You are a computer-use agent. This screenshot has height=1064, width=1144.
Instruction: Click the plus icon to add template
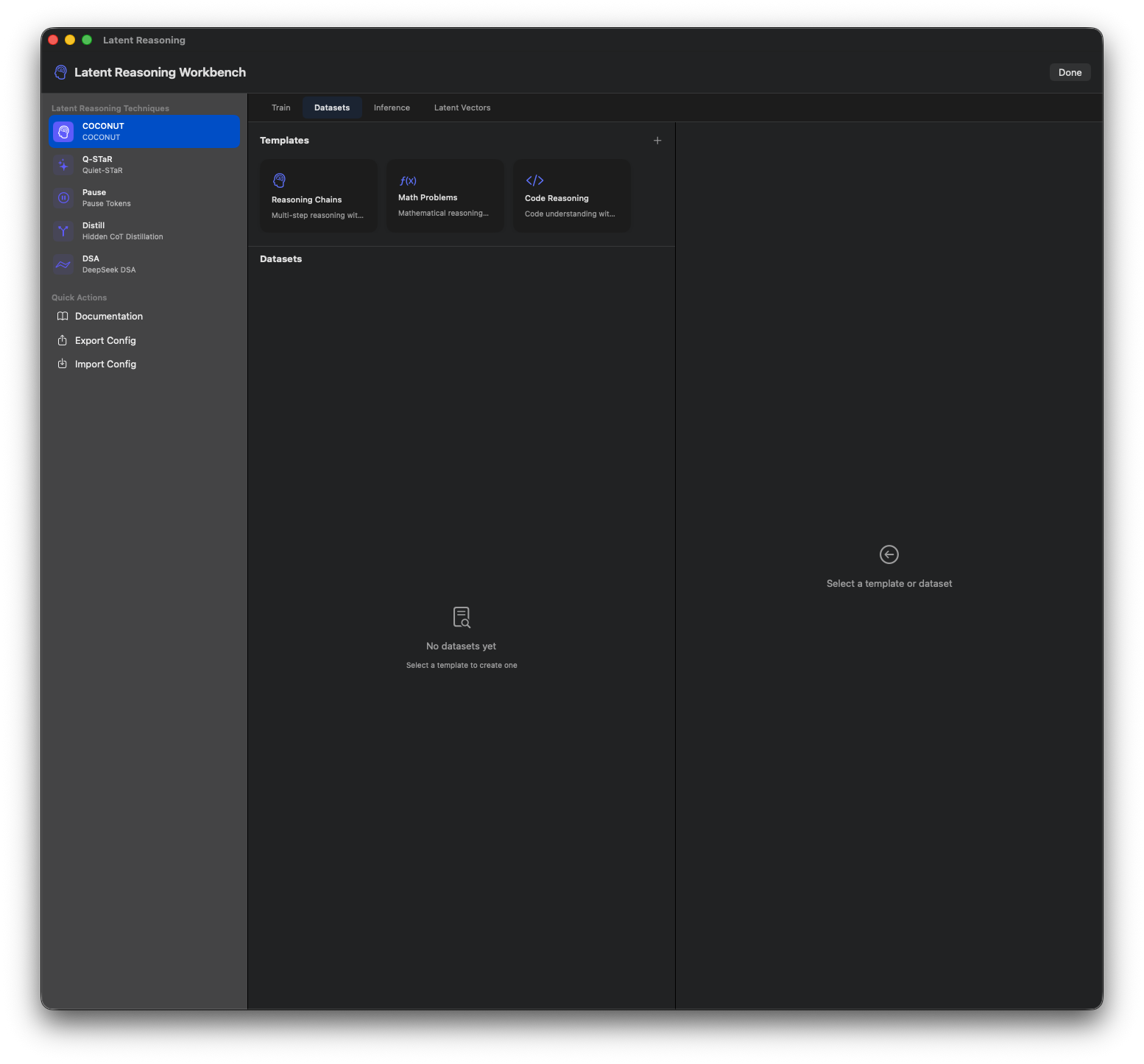click(x=657, y=141)
